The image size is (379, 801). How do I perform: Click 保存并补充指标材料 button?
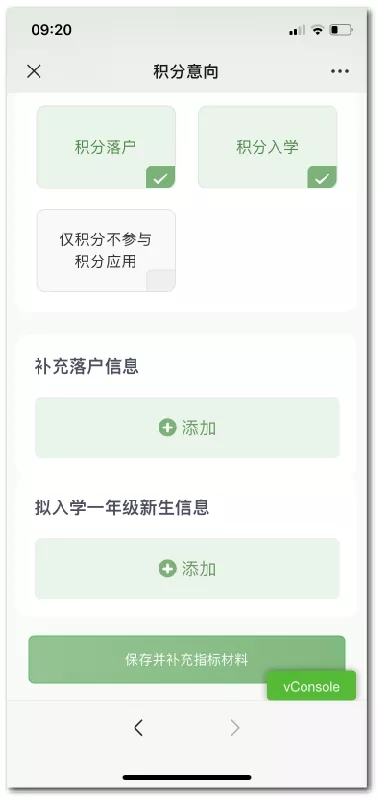(187, 659)
